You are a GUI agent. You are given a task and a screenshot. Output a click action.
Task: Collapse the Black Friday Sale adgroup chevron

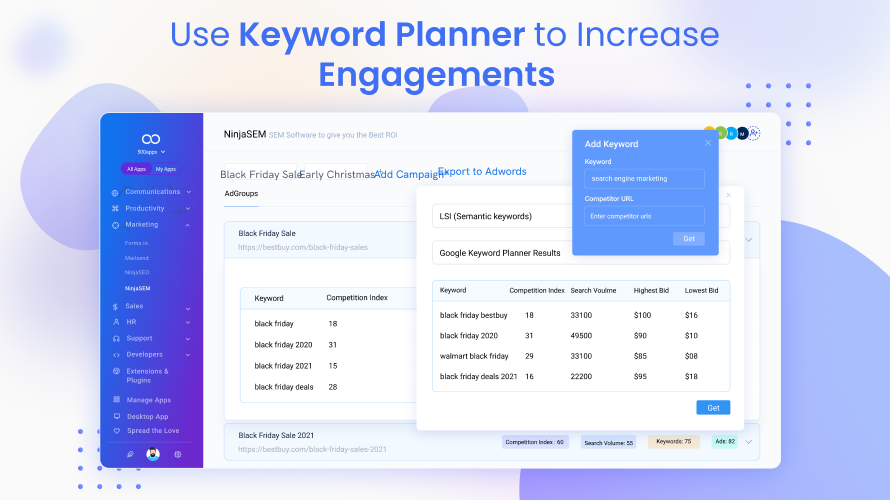pos(749,240)
